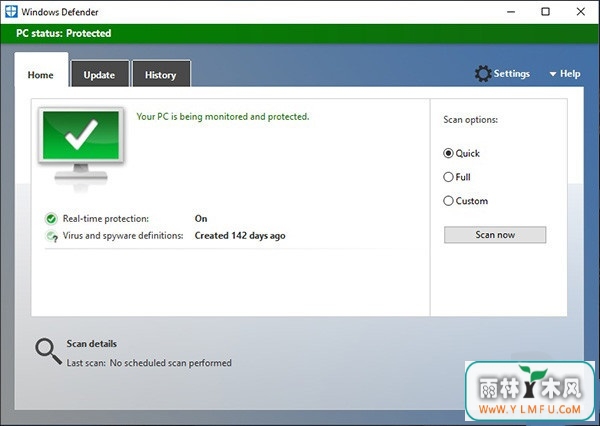Start scanning with Scan now button

[495, 235]
